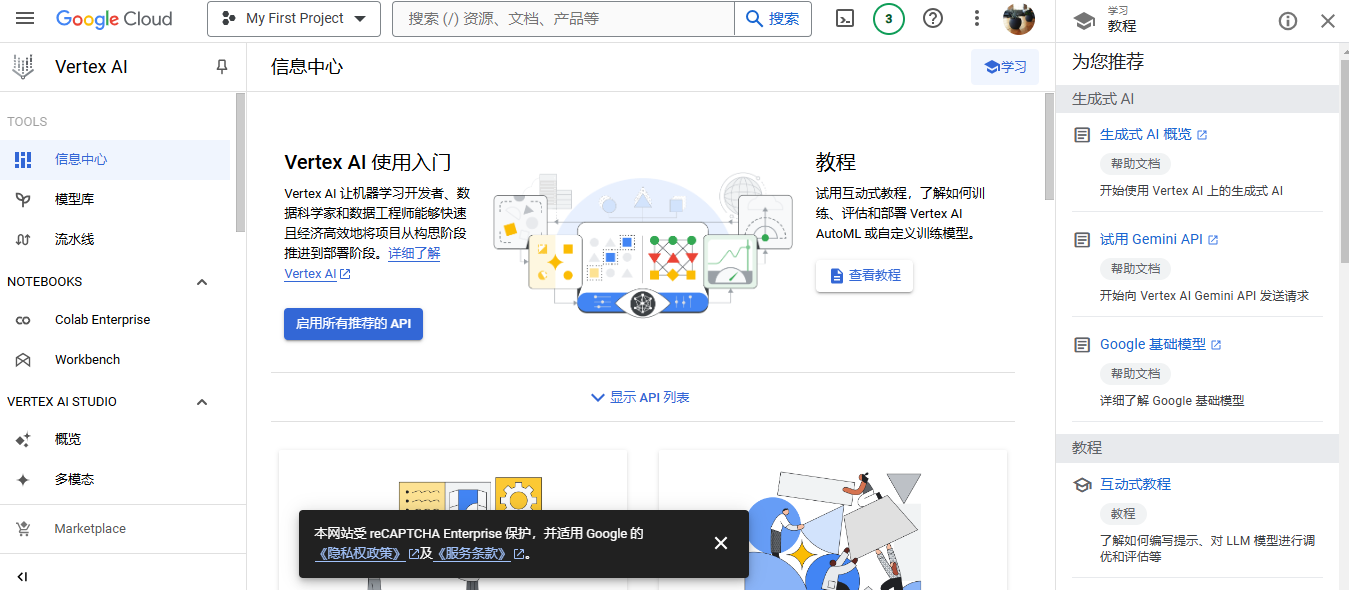Open 生成式 AI 概览 link
Image resolution: width=1349 pixels, height=590 pixels.
pyautogui.click(x=1153, y=134)
